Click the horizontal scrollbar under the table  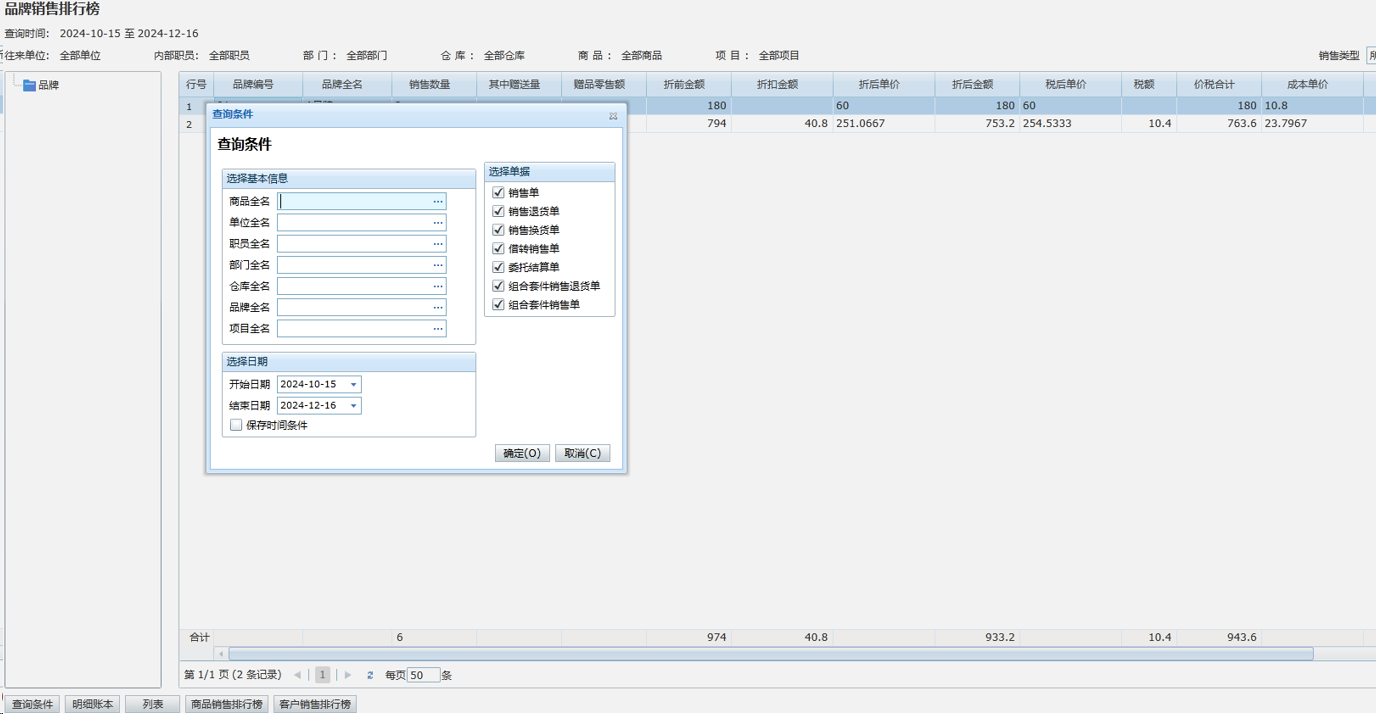click(770, 654)
